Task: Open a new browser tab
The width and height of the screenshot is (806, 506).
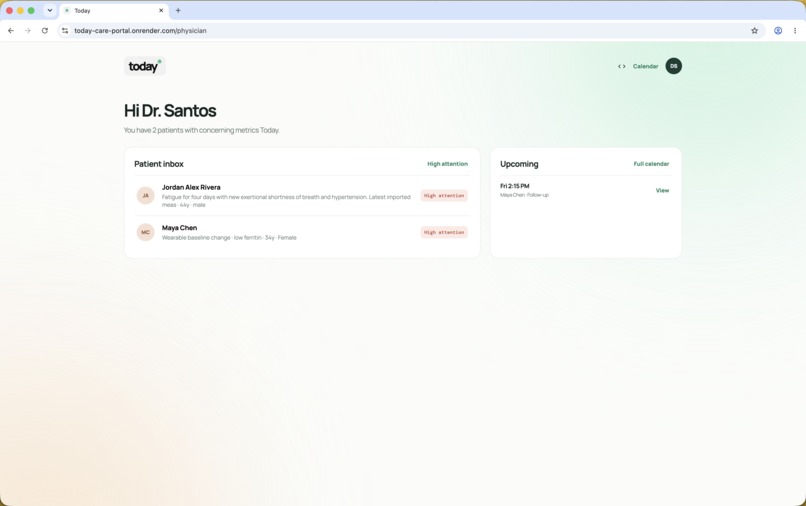Action: coord(178,10)
